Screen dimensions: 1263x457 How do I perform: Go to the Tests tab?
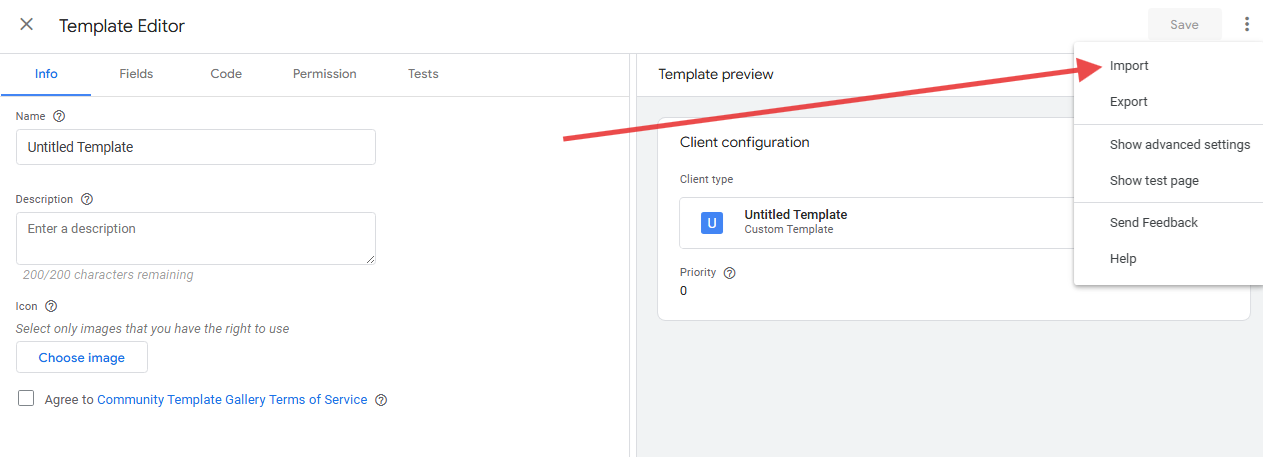pyautogui.click(x=423, y=74)
